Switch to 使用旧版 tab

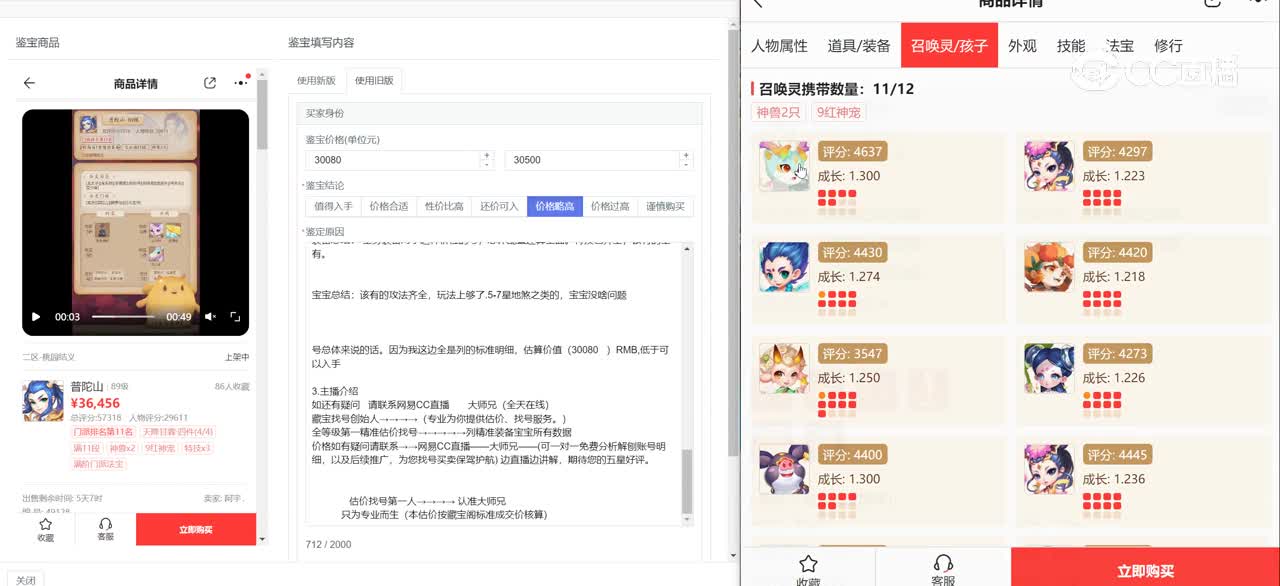pyautogui.click(x=374, y=81)
